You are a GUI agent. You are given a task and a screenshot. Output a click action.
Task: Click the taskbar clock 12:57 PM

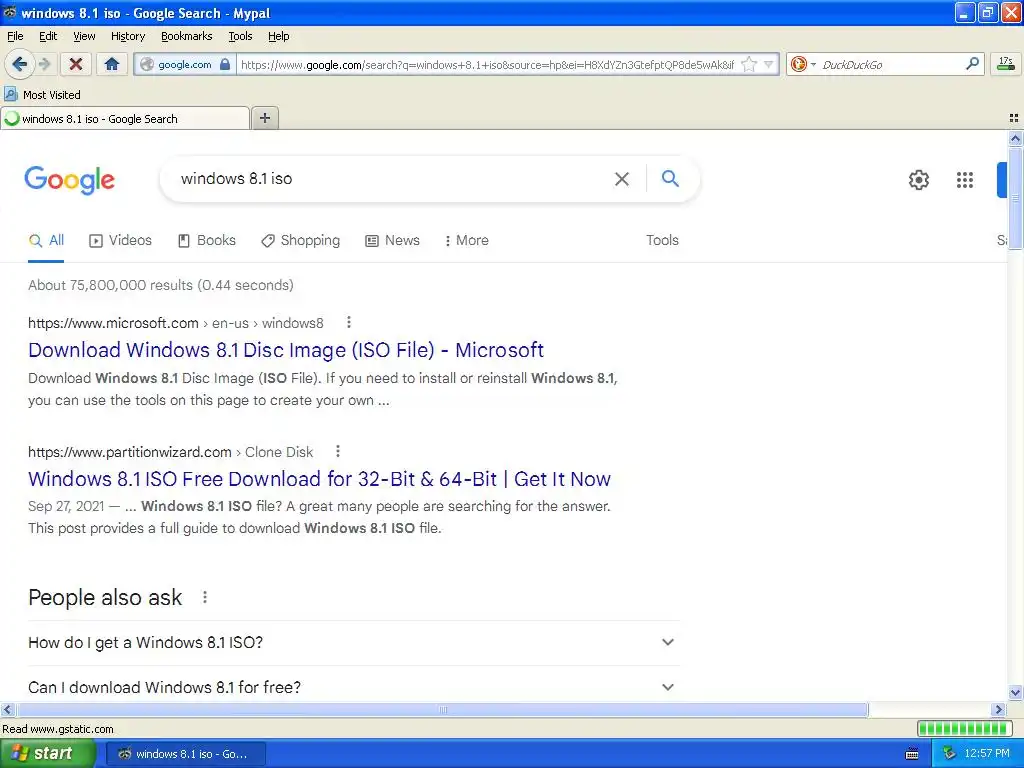click(x=987, y=754)
